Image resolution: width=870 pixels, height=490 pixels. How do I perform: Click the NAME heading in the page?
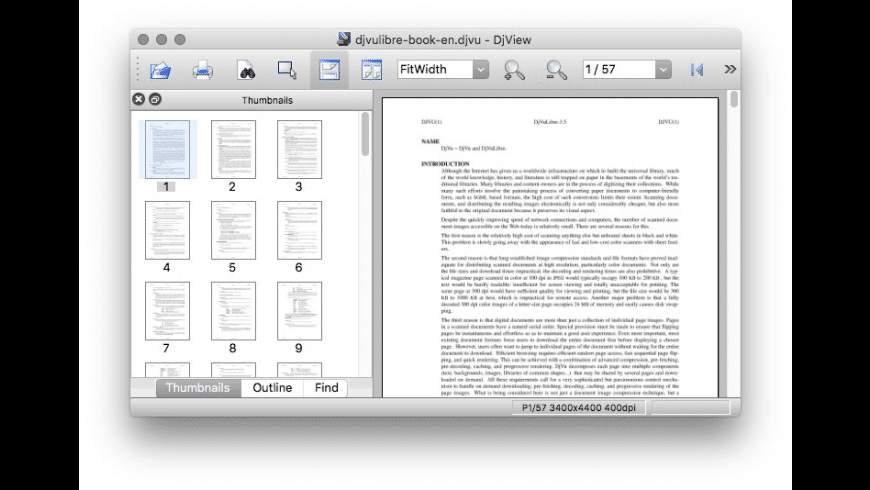(430, 142)
